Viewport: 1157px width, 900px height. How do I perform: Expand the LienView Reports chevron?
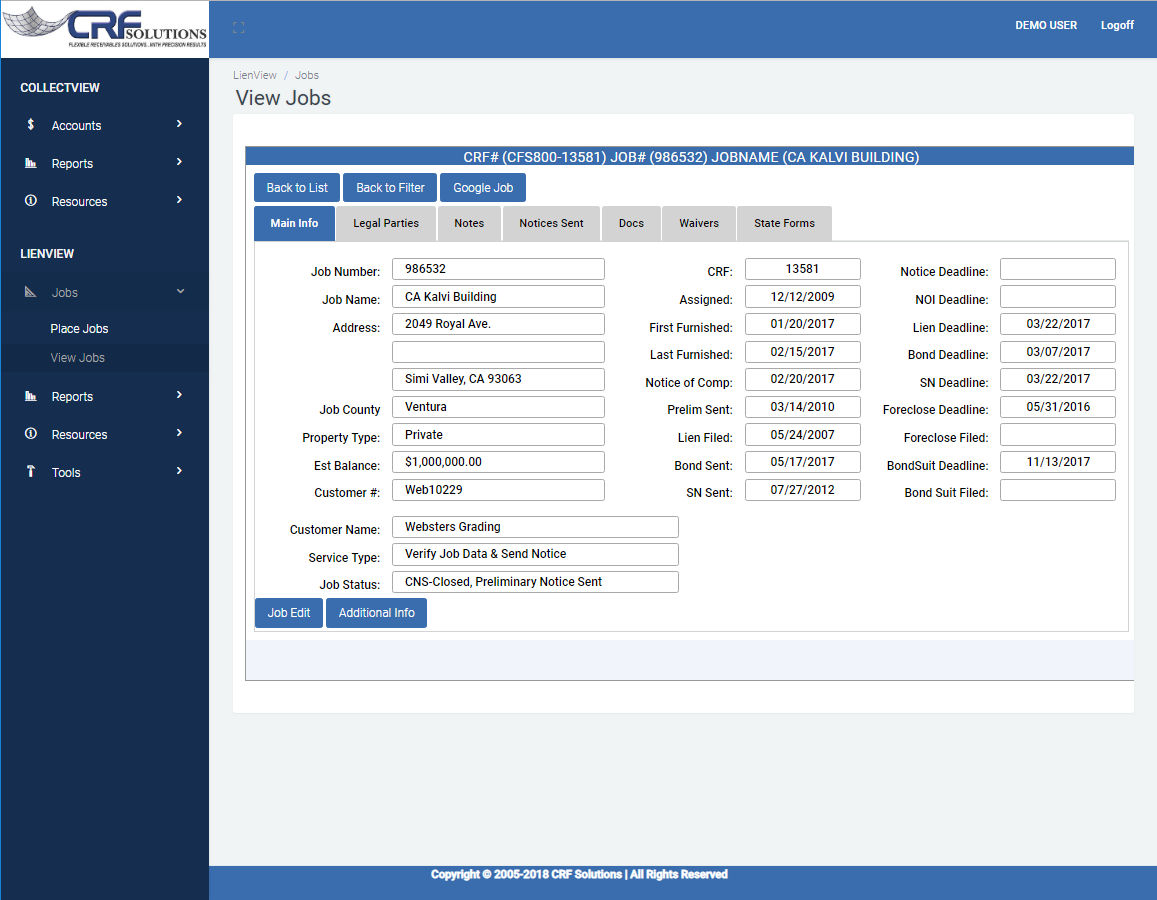(179, 395)
